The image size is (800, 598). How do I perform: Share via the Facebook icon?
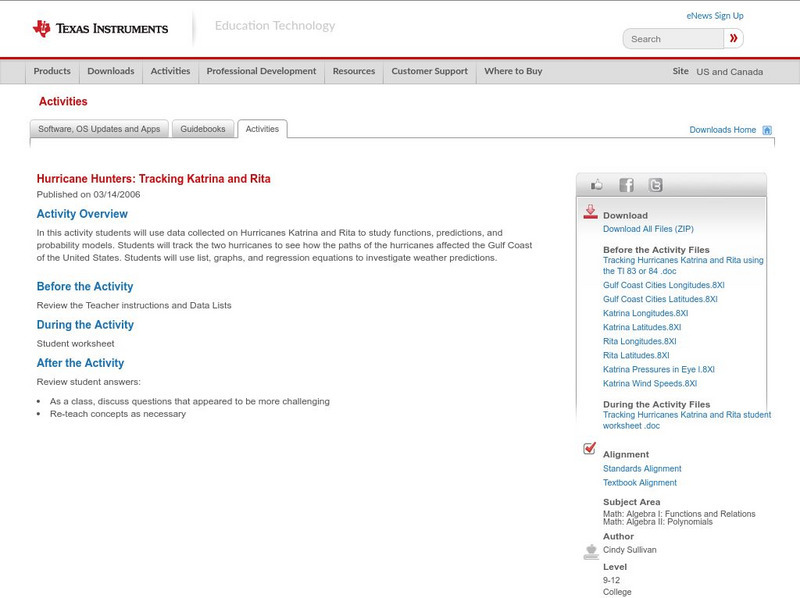[626, 185]
